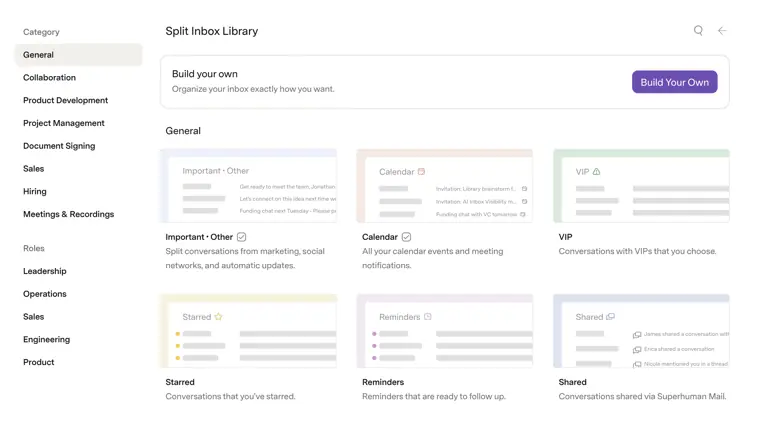Open the Hiring category
Viewport: 760px width, 422px height.
pyautogui.click(x=35, y=191)
